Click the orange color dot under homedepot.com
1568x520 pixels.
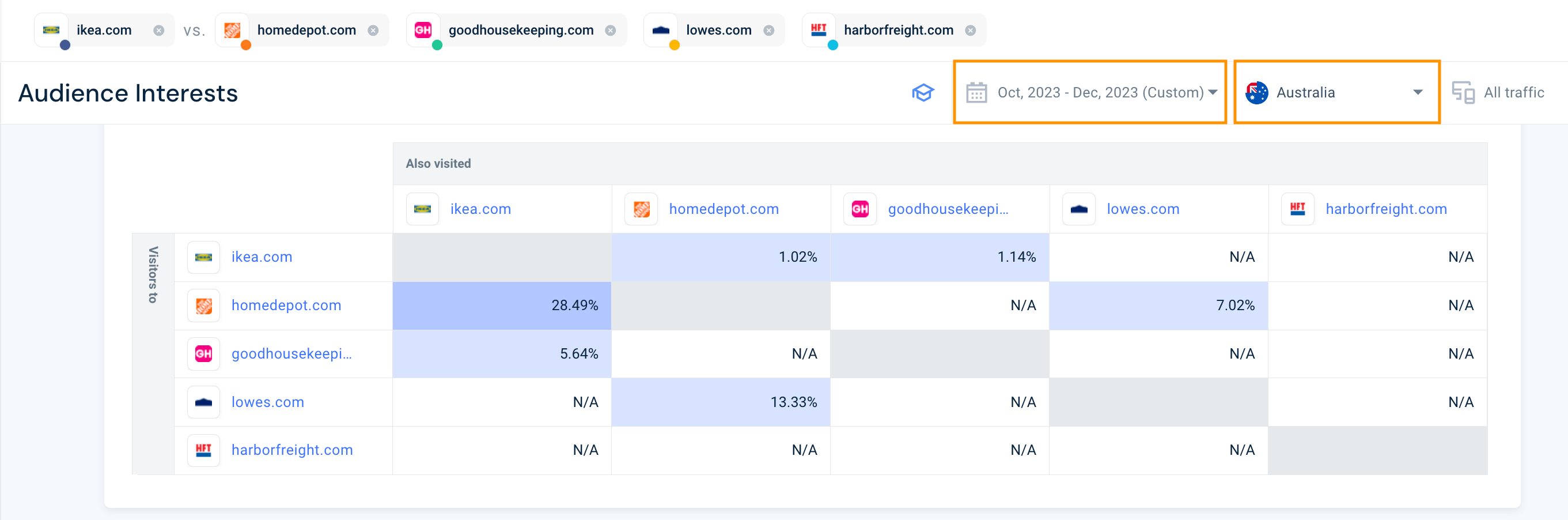click(246, 45)
